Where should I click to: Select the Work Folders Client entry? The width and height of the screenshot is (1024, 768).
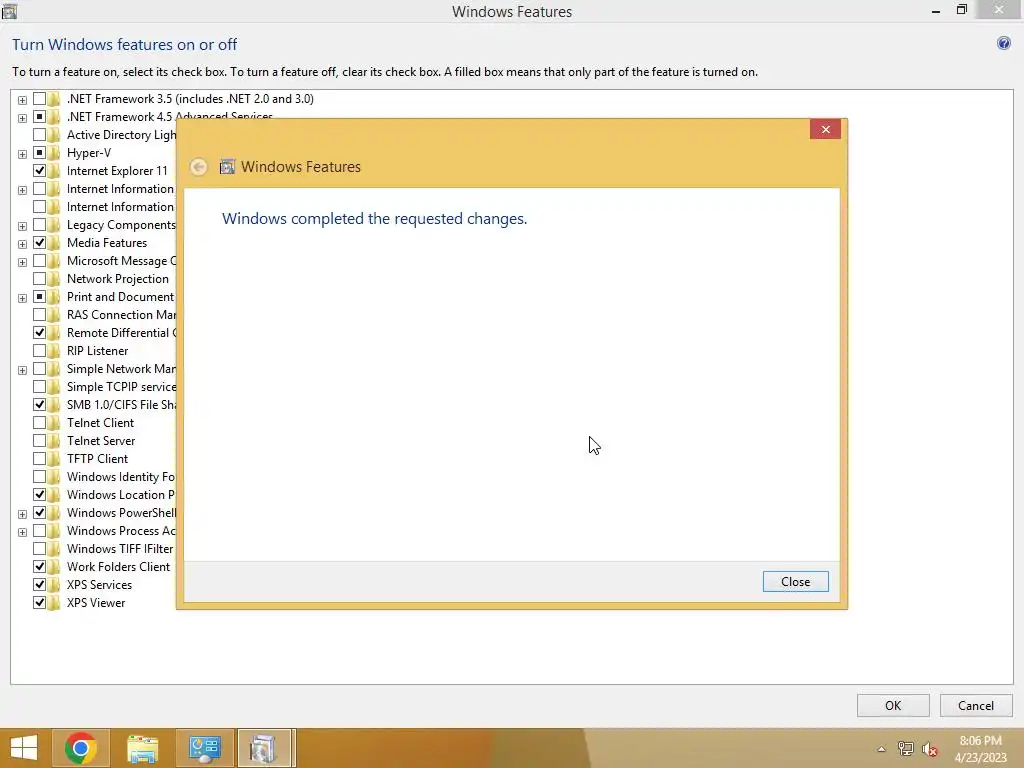(x=118, y=567)
